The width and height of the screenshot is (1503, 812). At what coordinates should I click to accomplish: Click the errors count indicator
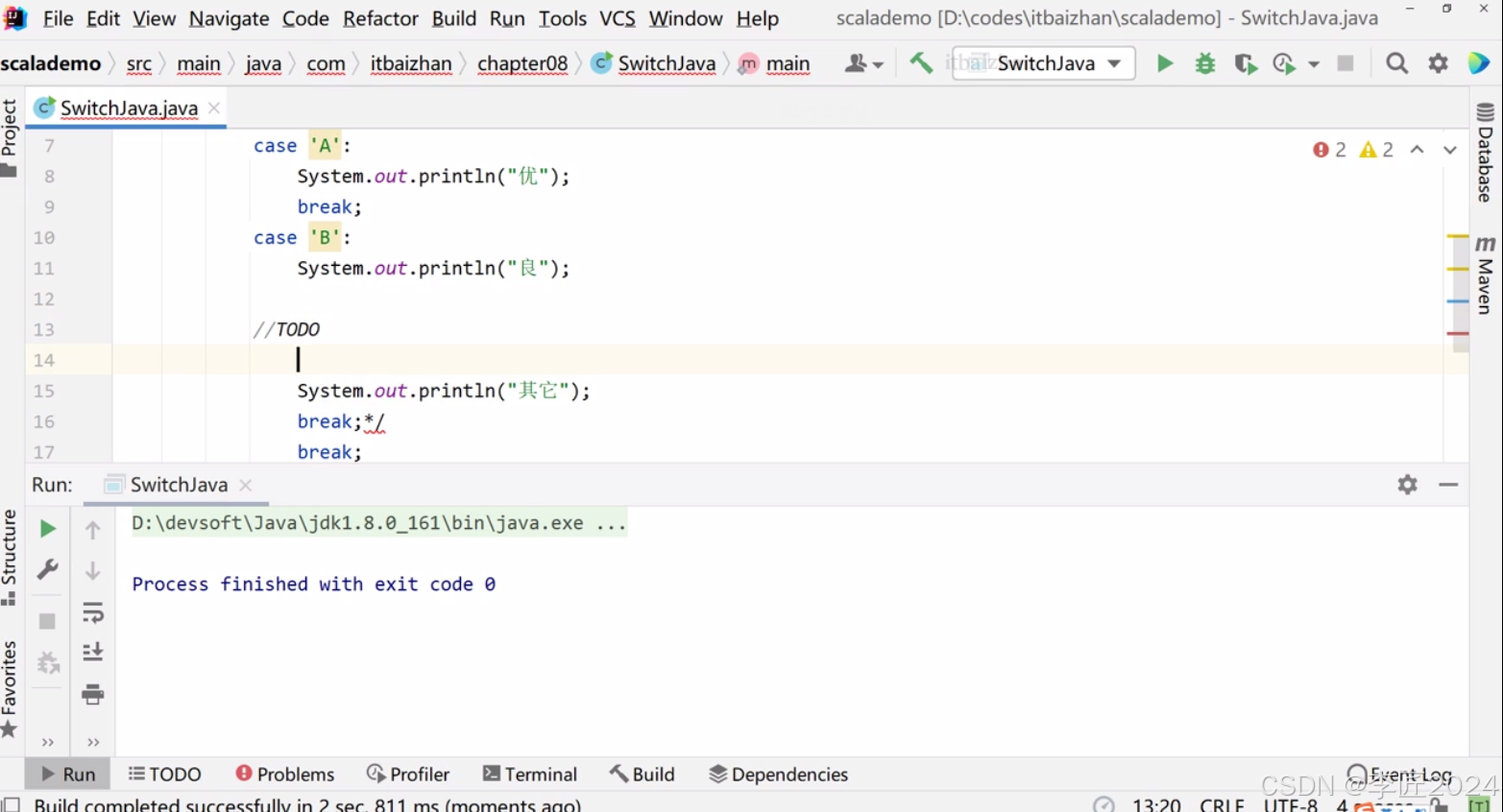1330,150
